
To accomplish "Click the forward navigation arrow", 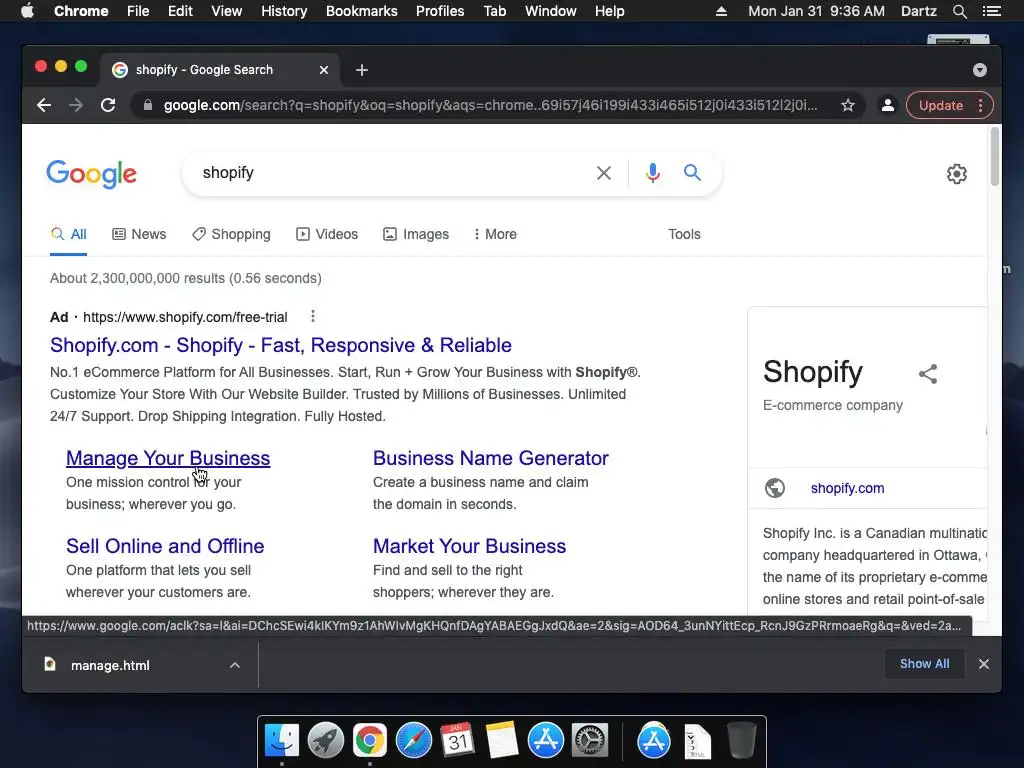I will click(x=76, y=105).
